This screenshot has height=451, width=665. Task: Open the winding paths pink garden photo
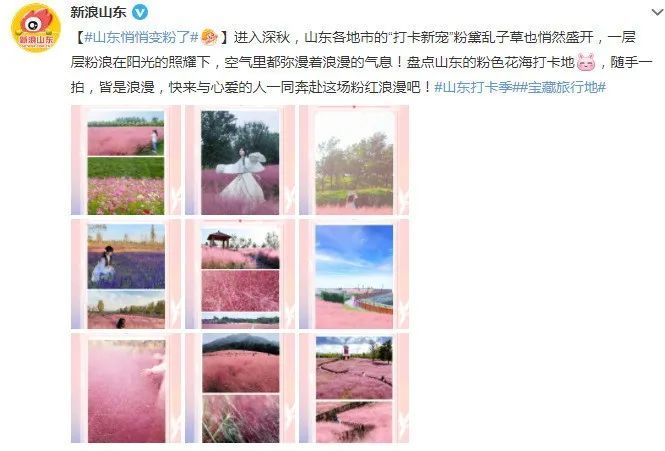[354, 388]
